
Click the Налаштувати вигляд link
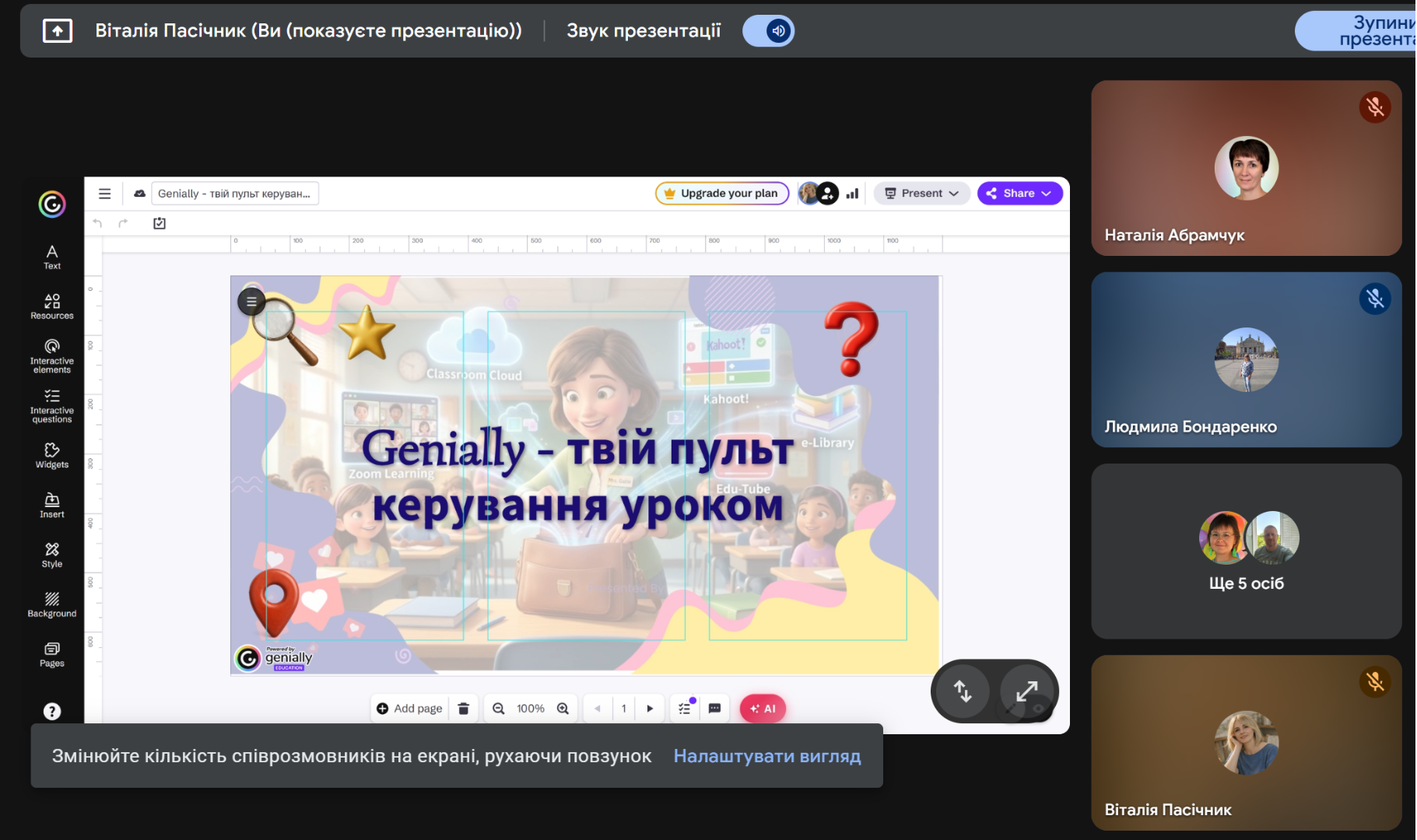tap(766, 756)
